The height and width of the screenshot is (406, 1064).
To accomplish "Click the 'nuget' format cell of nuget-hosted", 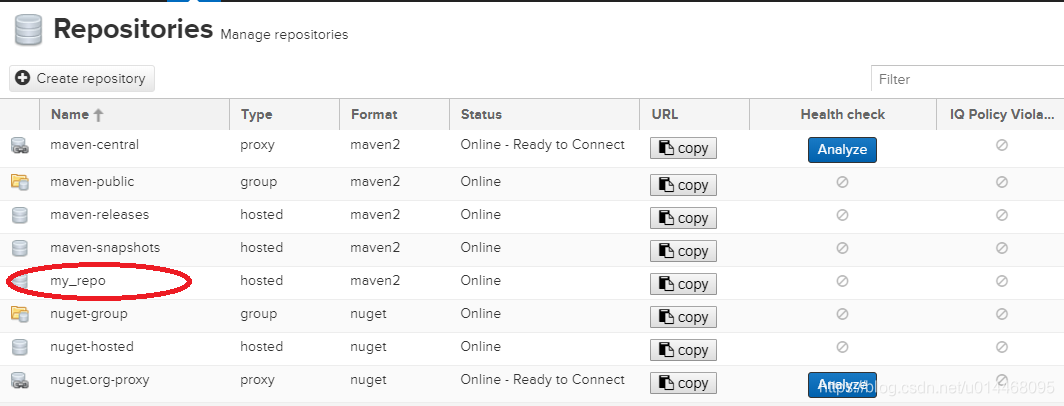I will coord(368,347).
